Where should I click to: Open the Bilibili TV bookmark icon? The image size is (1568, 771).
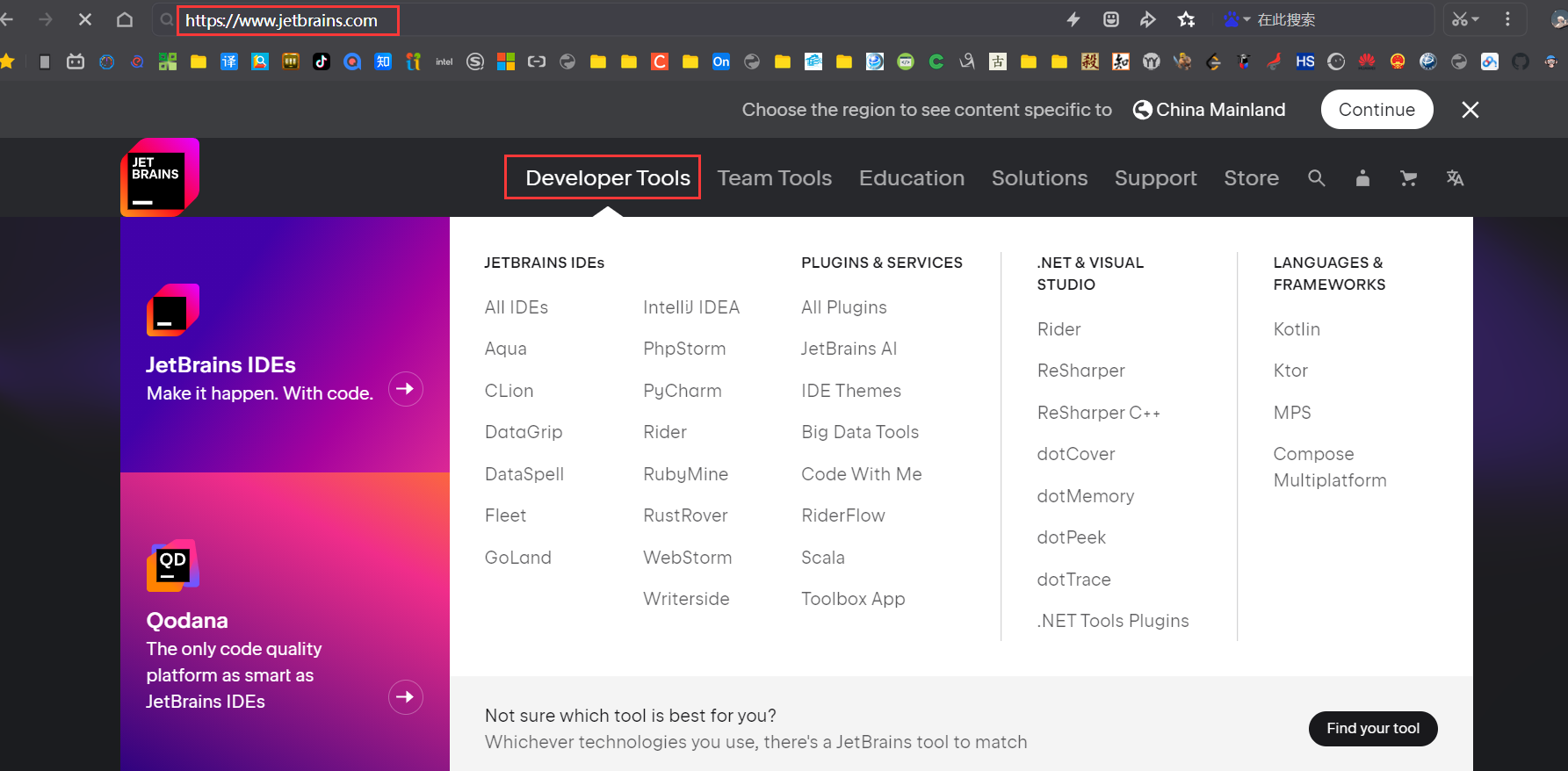coord(76,61)
